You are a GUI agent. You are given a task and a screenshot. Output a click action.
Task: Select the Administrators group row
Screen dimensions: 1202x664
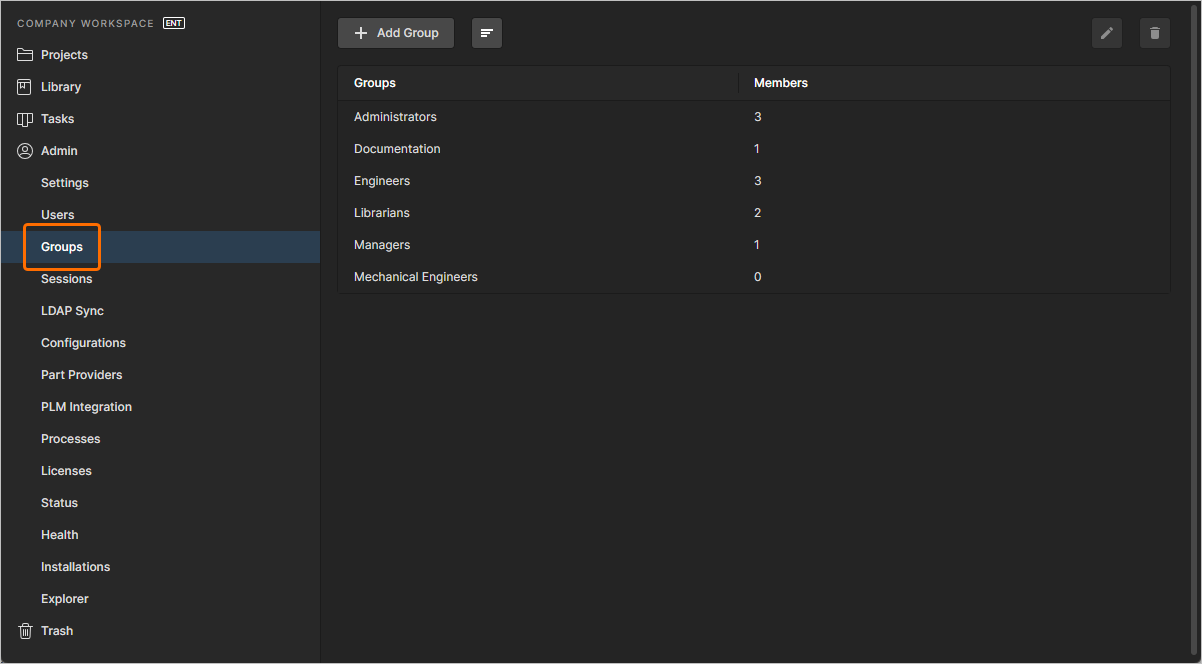[395, 116]
